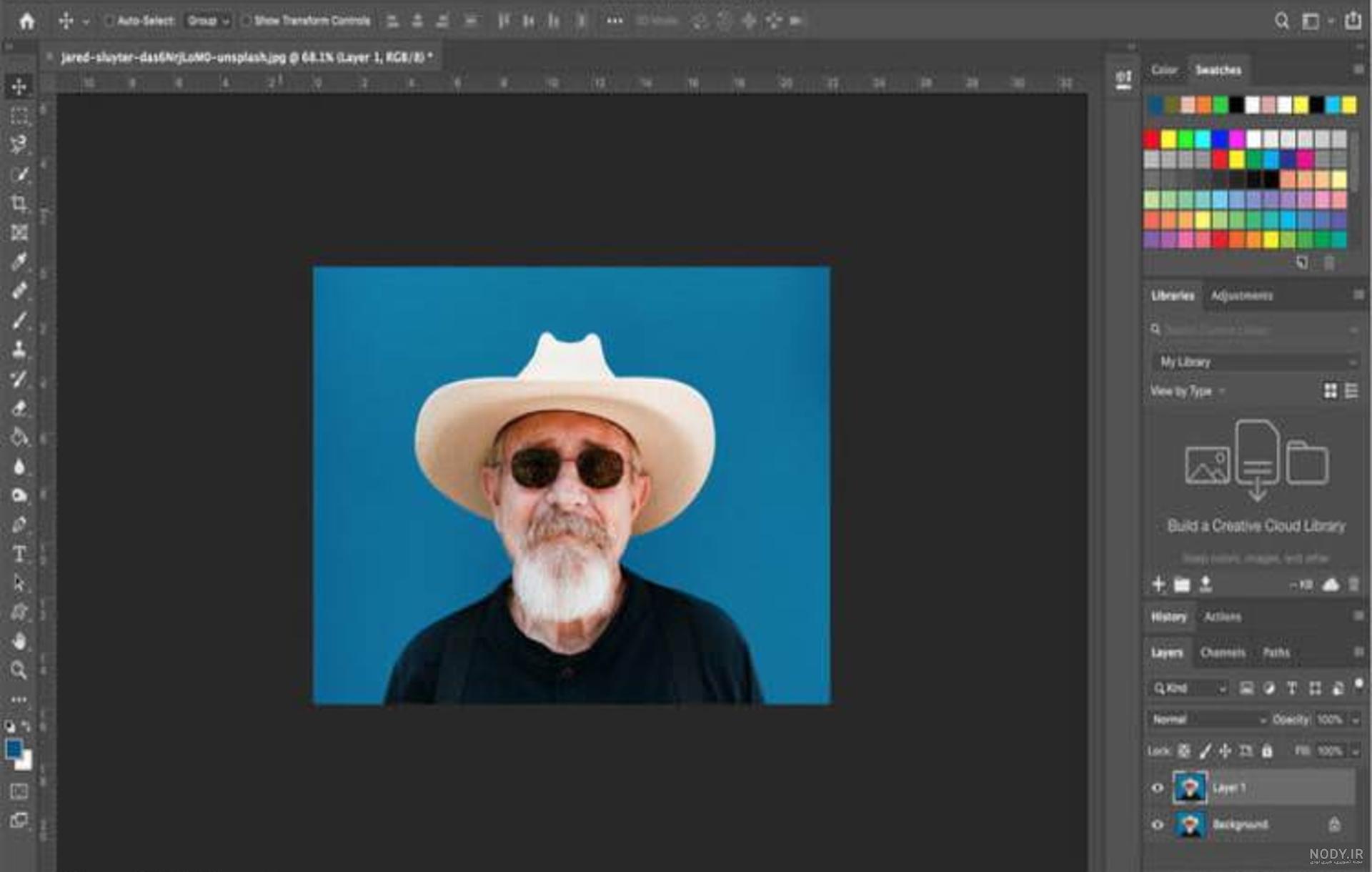The width and height of the screenshot is (1372, 872).
Task: Click the foreground blue color swatch in toolbar
Action: coord(14,749)
